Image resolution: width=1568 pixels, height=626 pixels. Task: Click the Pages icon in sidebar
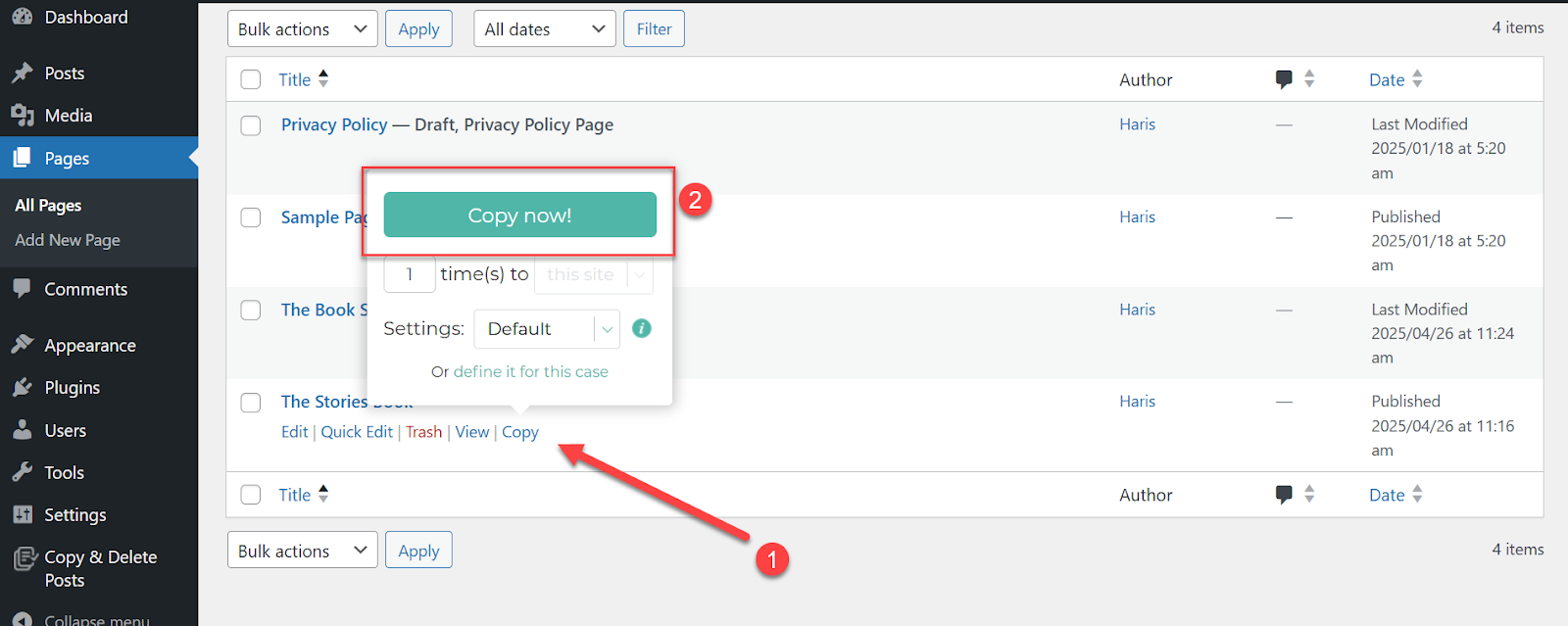tap(22, 158)
